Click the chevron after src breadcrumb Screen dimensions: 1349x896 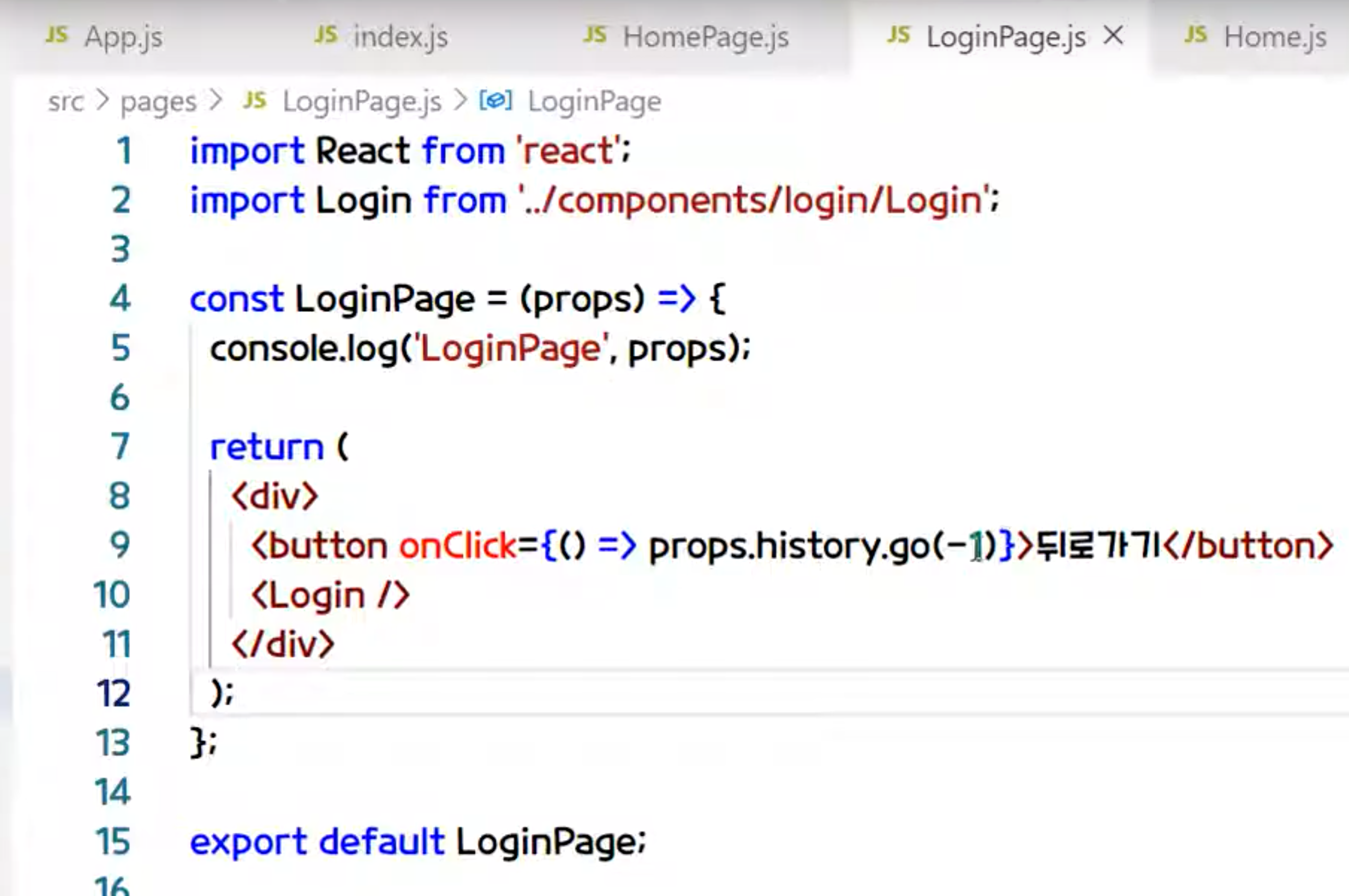click(x=102, y=100)
